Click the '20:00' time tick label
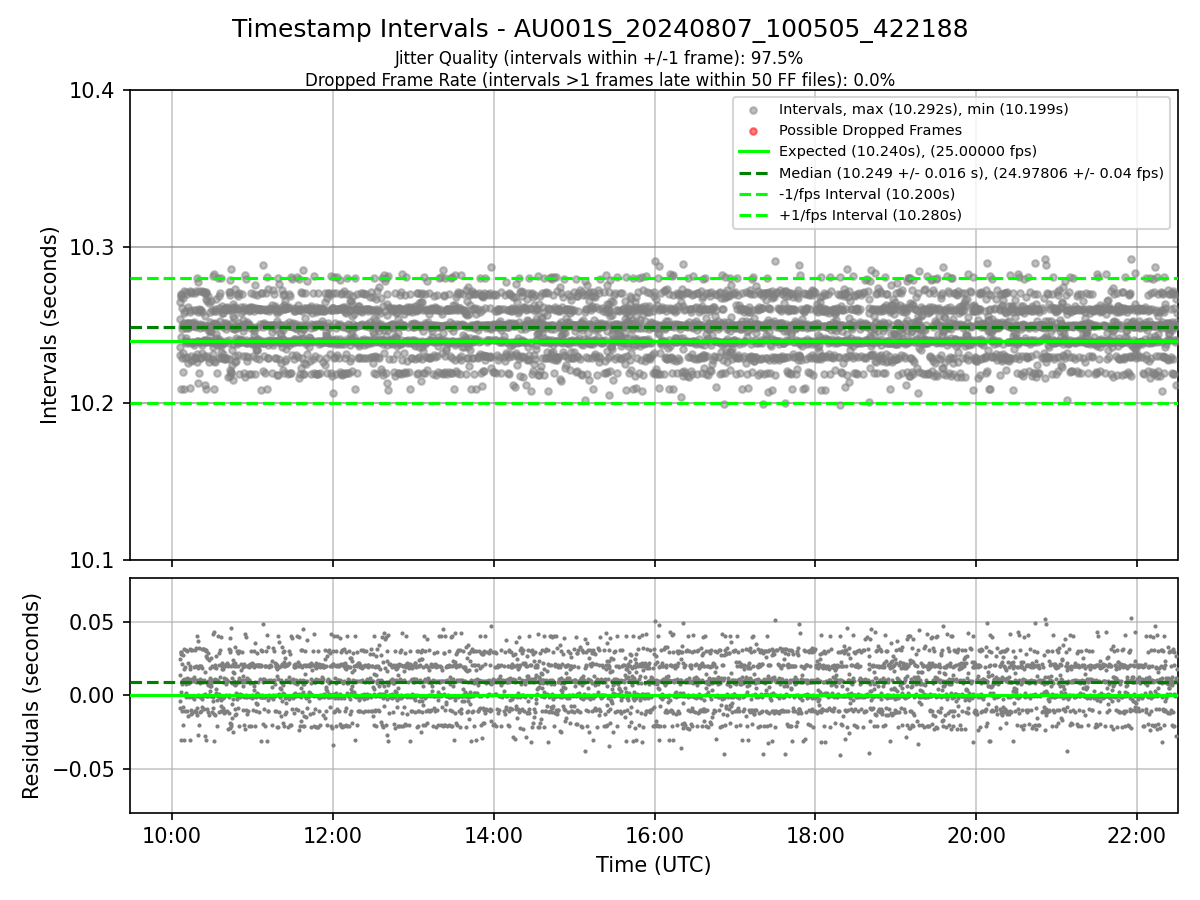Image resolution: width=1200 pixels, height=900 pixels. [x=976, y=833]
